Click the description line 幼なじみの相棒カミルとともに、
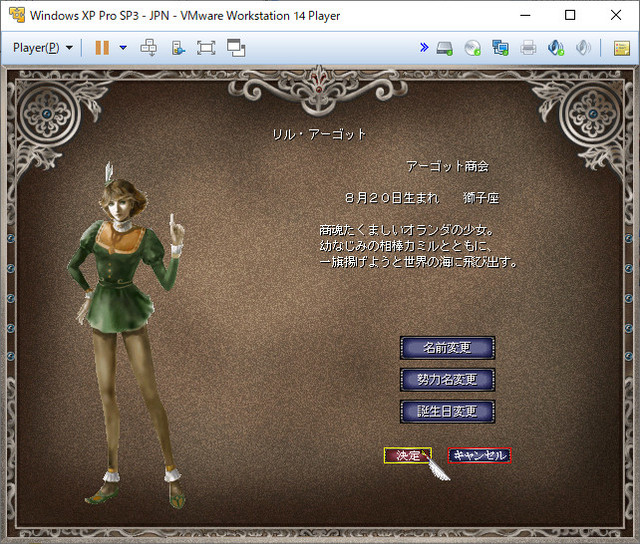The height and width of the screenshot is (544, 640). (406, 246)
